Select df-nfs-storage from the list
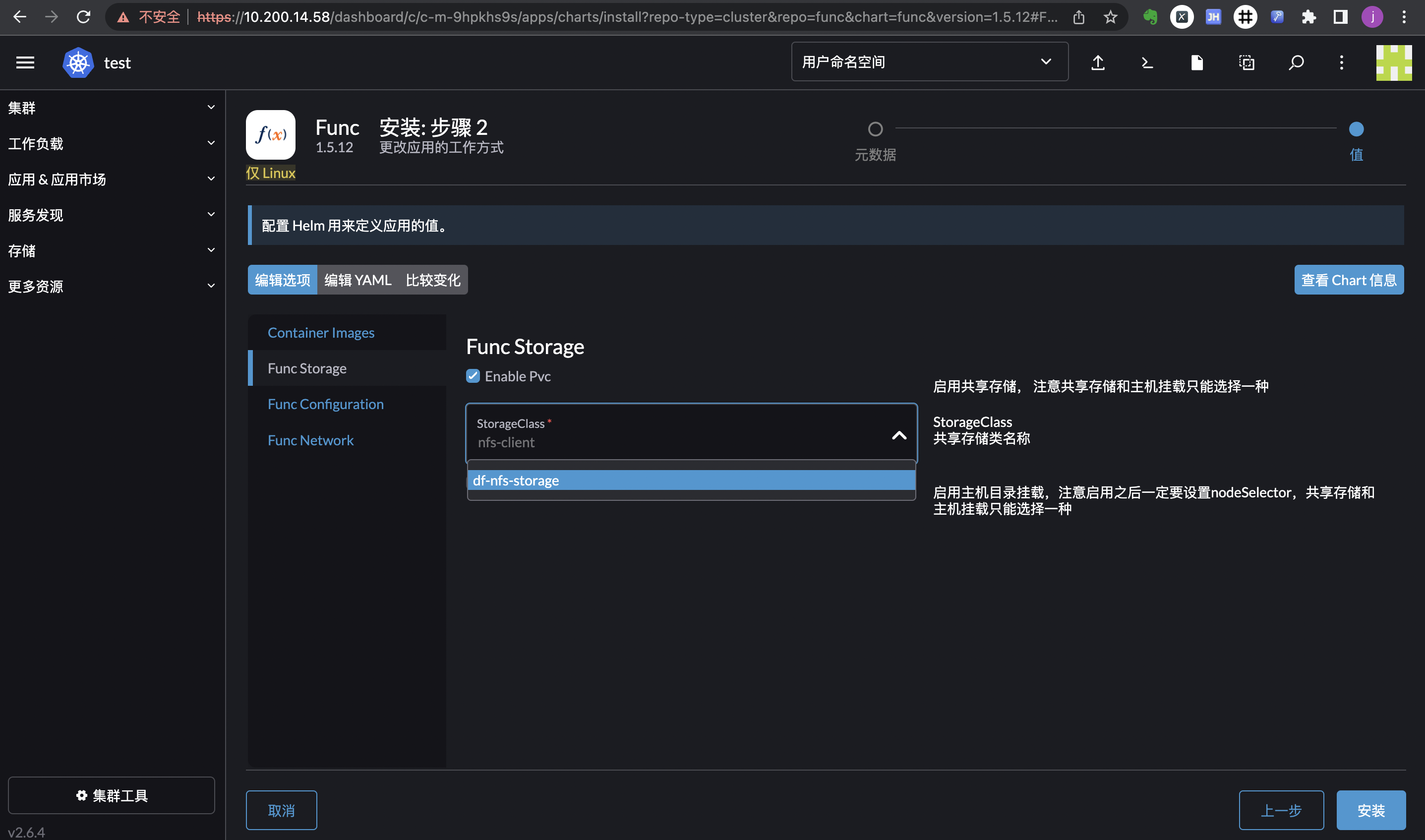The width and height of the screenshot is (1425, 840). 692,480
